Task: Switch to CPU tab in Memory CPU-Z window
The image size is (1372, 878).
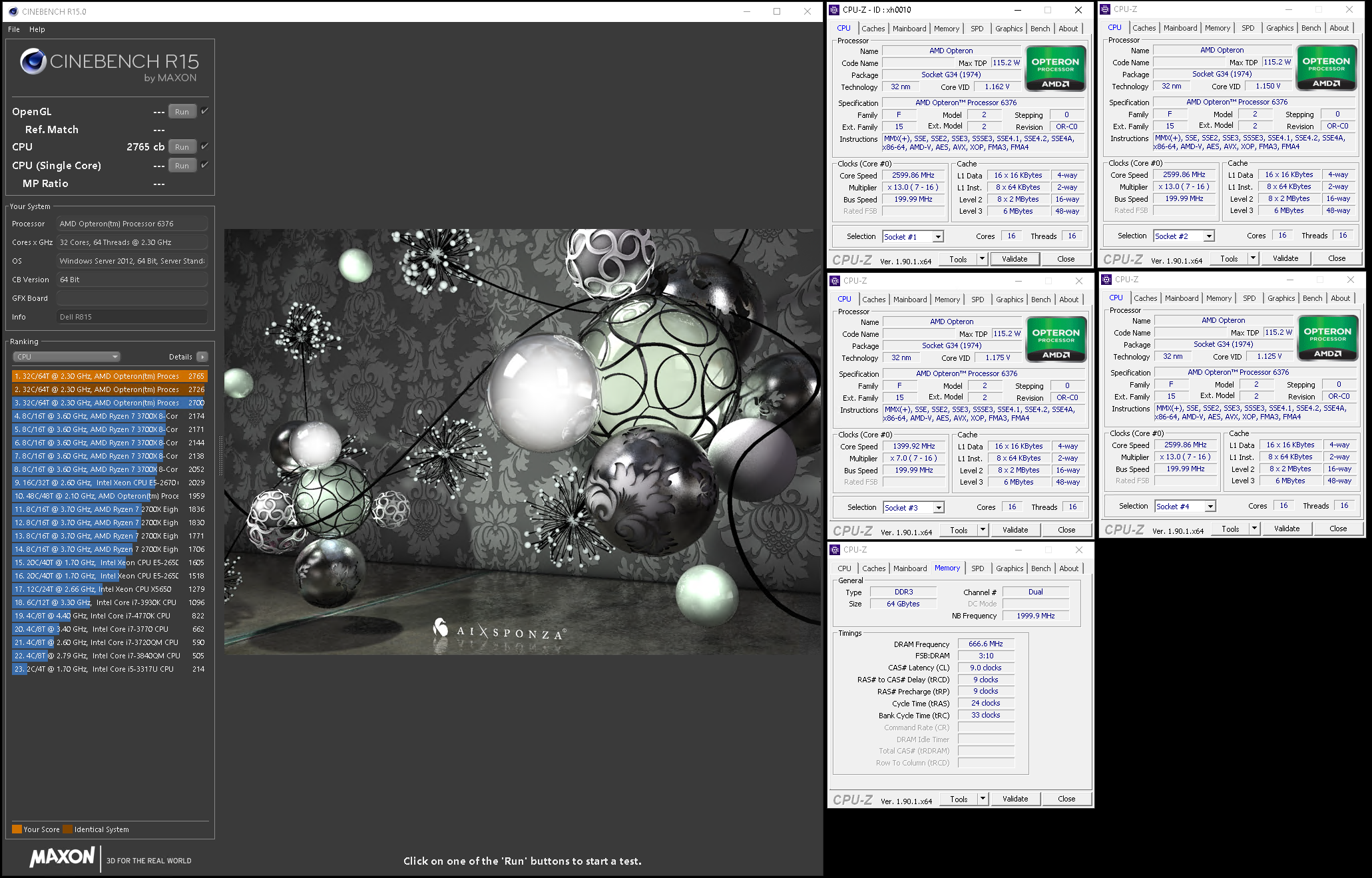Action: point(844,568)
